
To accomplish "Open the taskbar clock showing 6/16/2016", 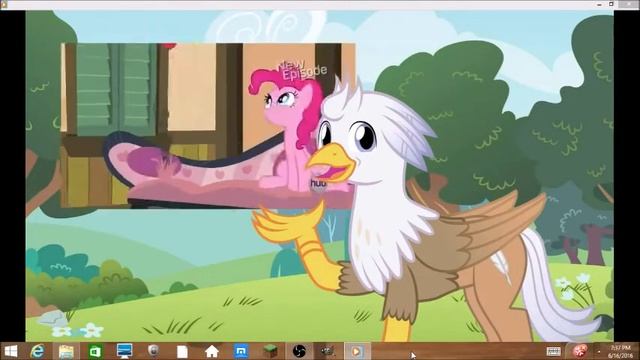I will coord(620,351).
